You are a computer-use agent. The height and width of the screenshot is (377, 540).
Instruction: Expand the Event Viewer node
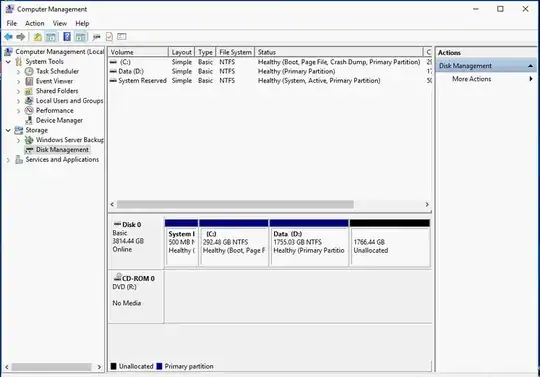[x=19, y=82]
